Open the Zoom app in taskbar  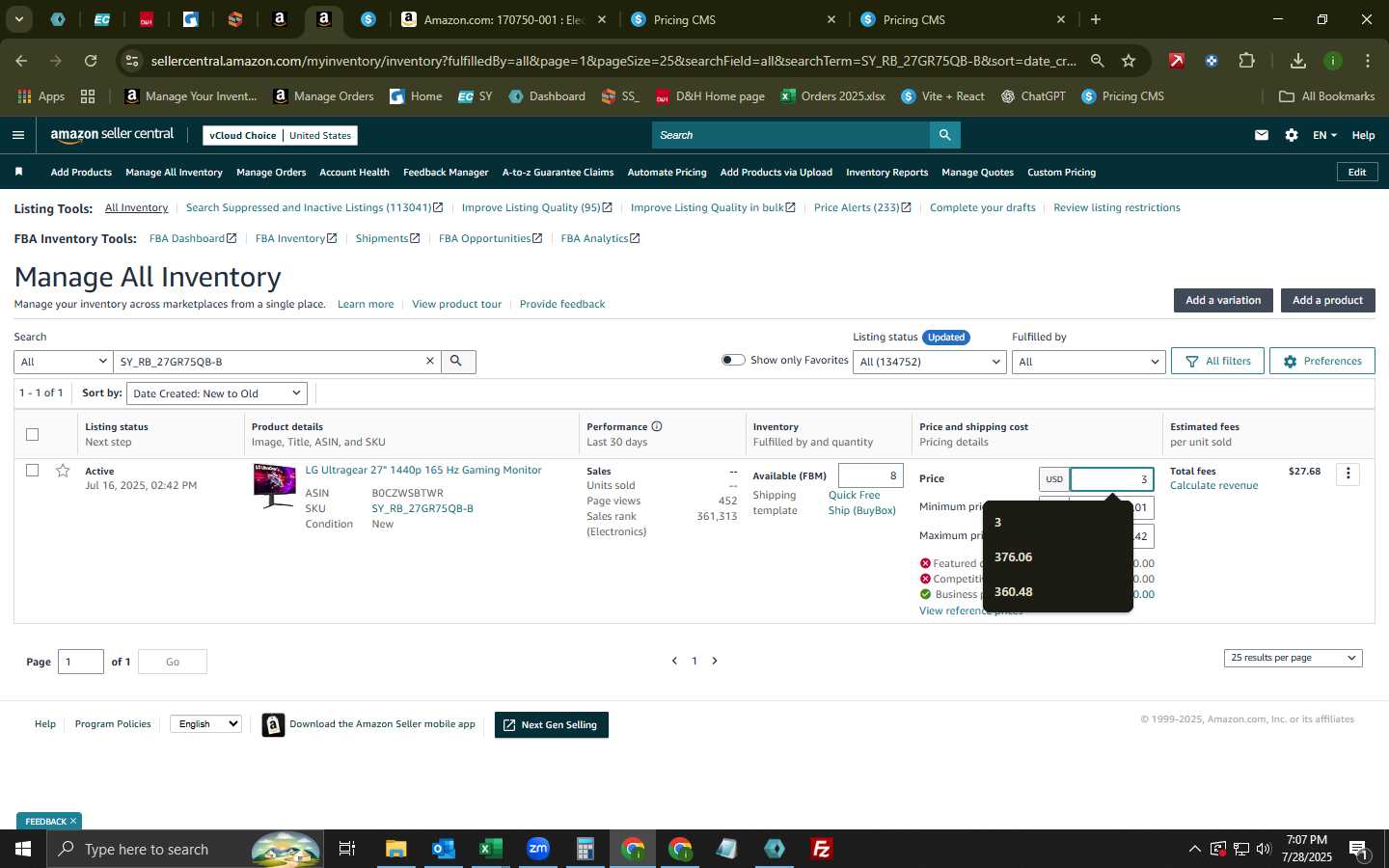pyautogui.click(x=538, y=849)
